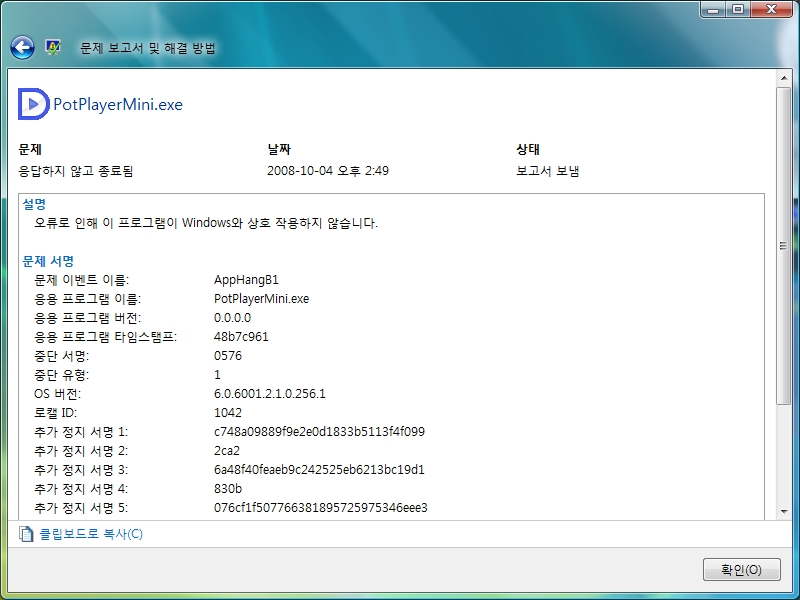Screen dimensions: 800x600
Task: Click the vertical scrollbar thumb
Action: 784,246
